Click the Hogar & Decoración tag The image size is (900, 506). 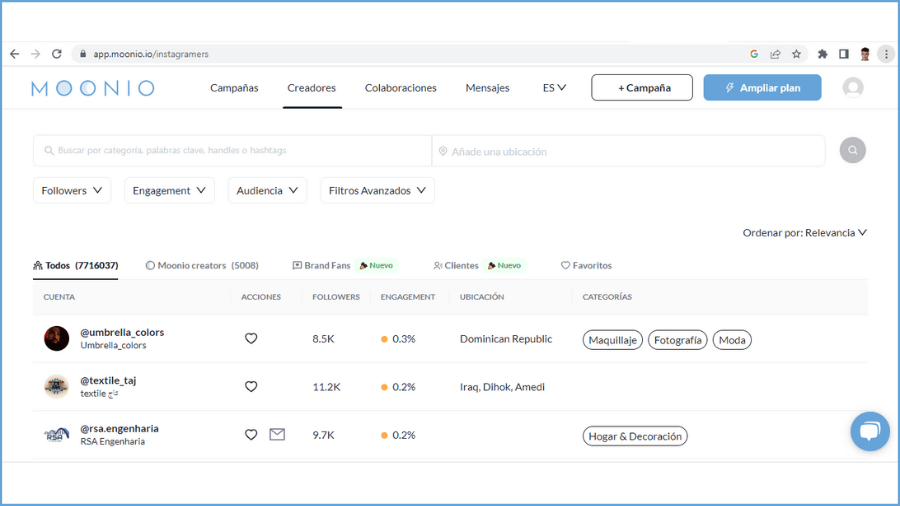tap(635, 437)
